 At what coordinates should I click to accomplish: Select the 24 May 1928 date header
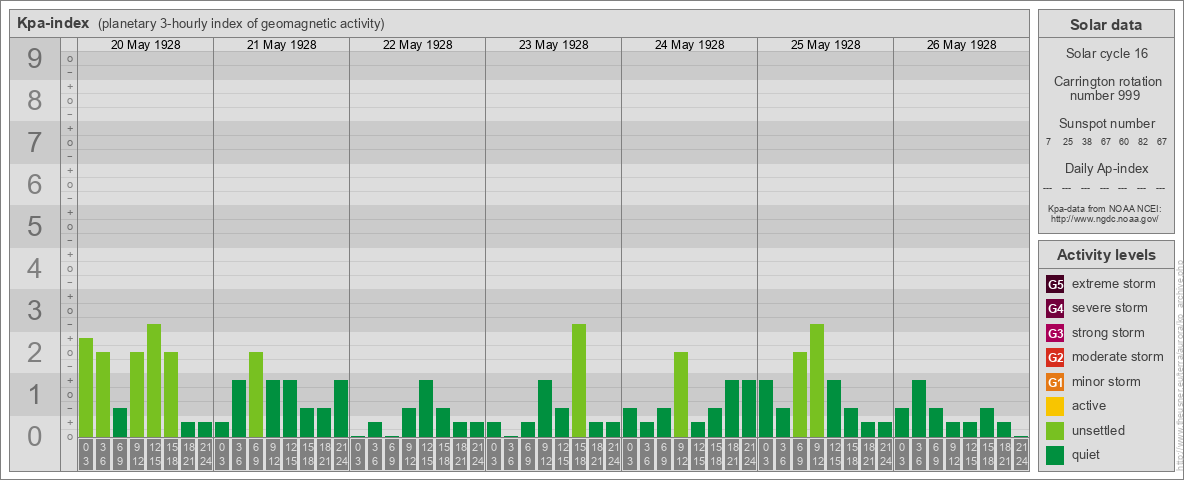click(689, 45)
